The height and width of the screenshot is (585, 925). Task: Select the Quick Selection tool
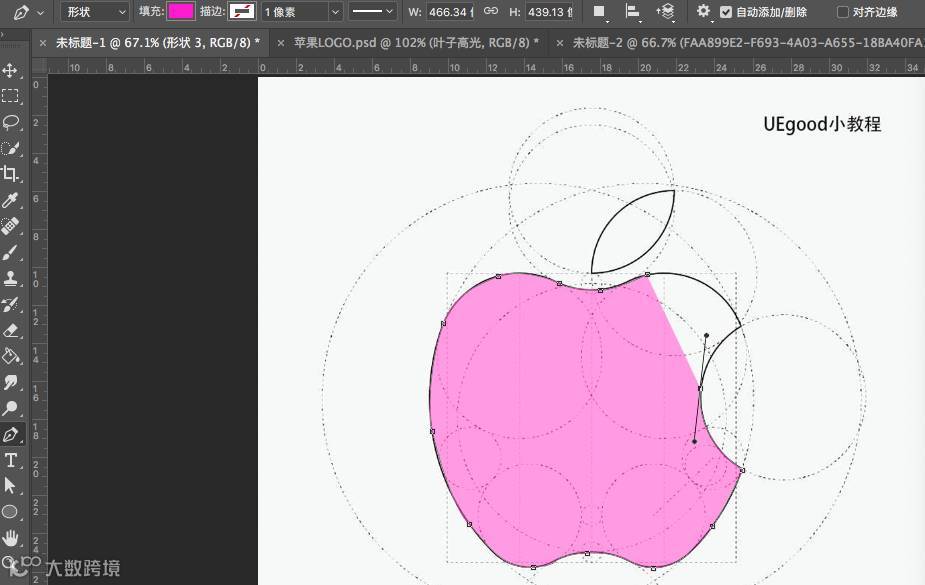(10, 148)
